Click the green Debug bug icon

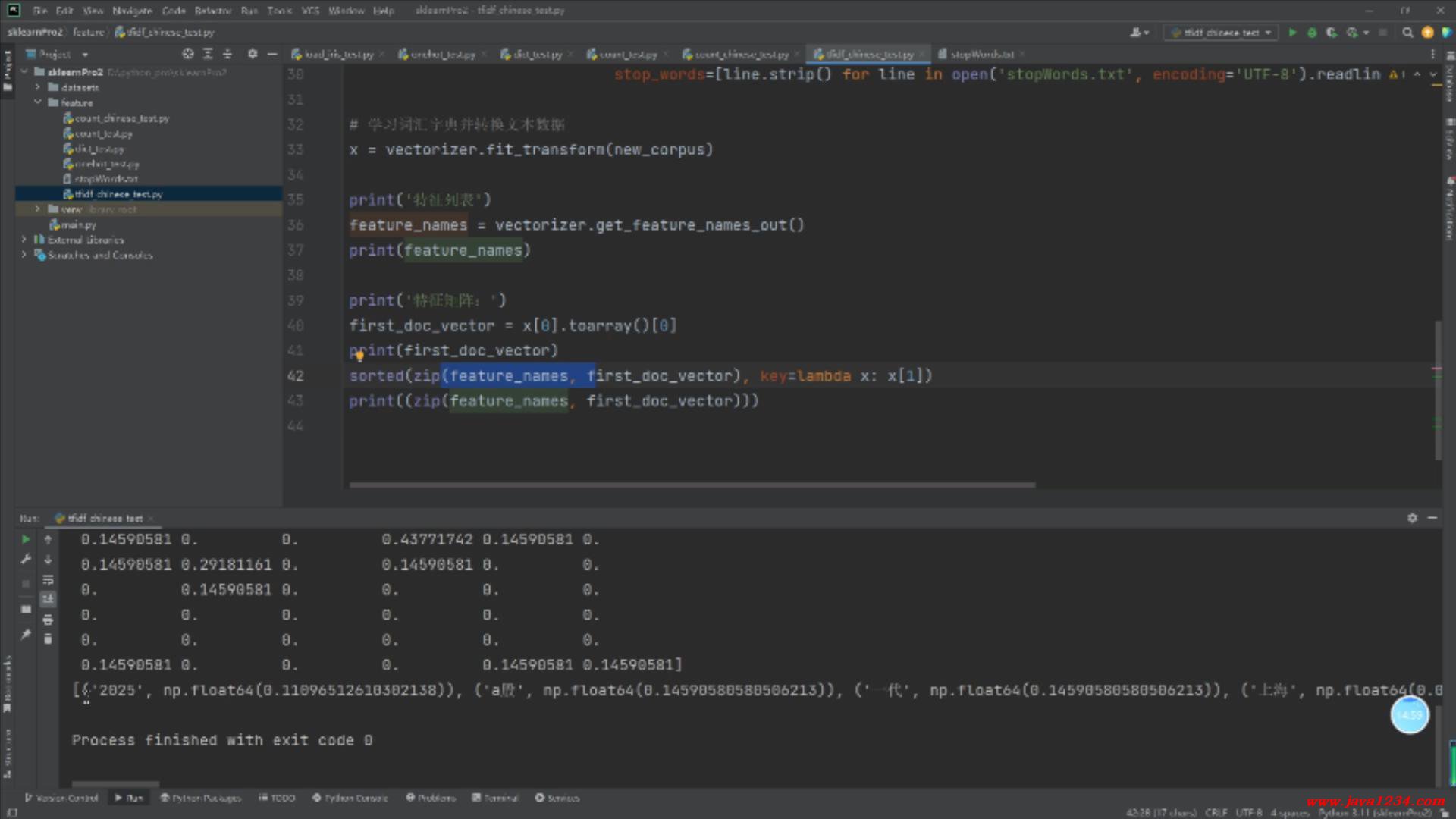click(1312, 33)
